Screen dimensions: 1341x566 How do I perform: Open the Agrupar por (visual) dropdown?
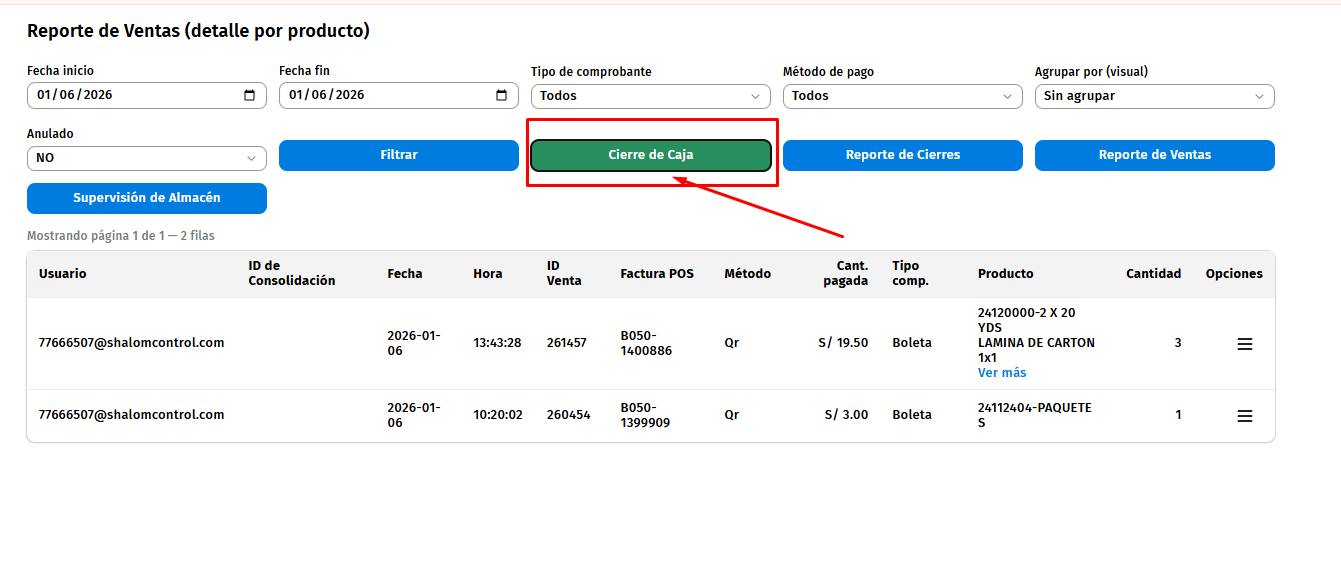pos(1154,96)
